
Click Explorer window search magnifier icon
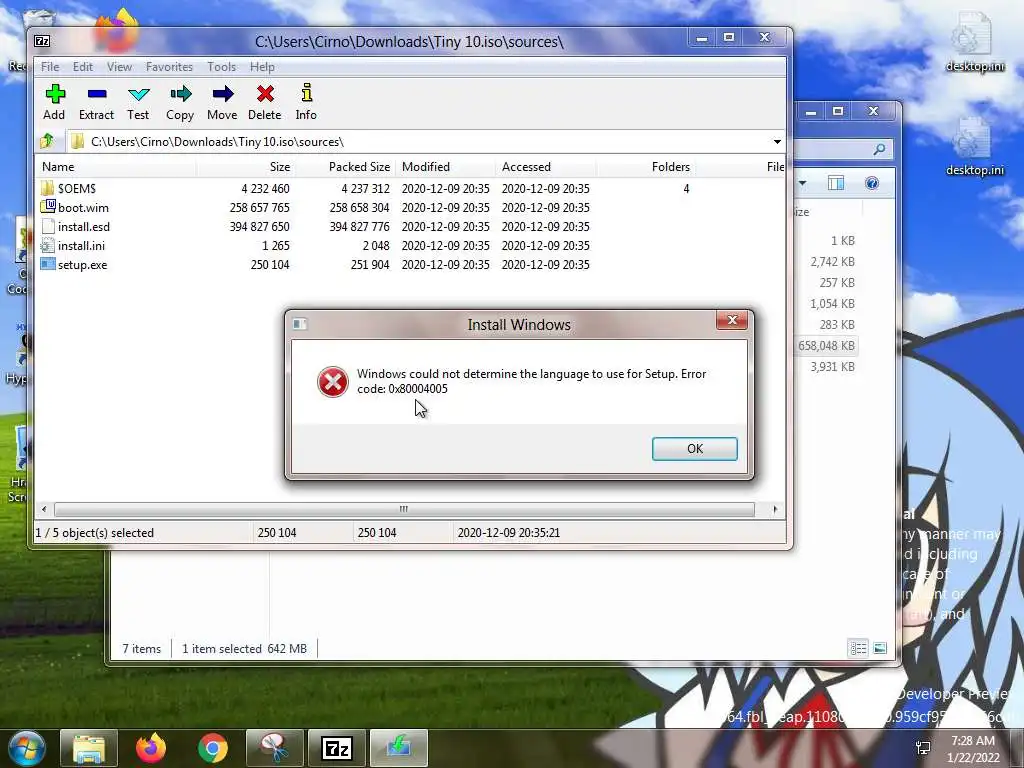coord(879,150)
